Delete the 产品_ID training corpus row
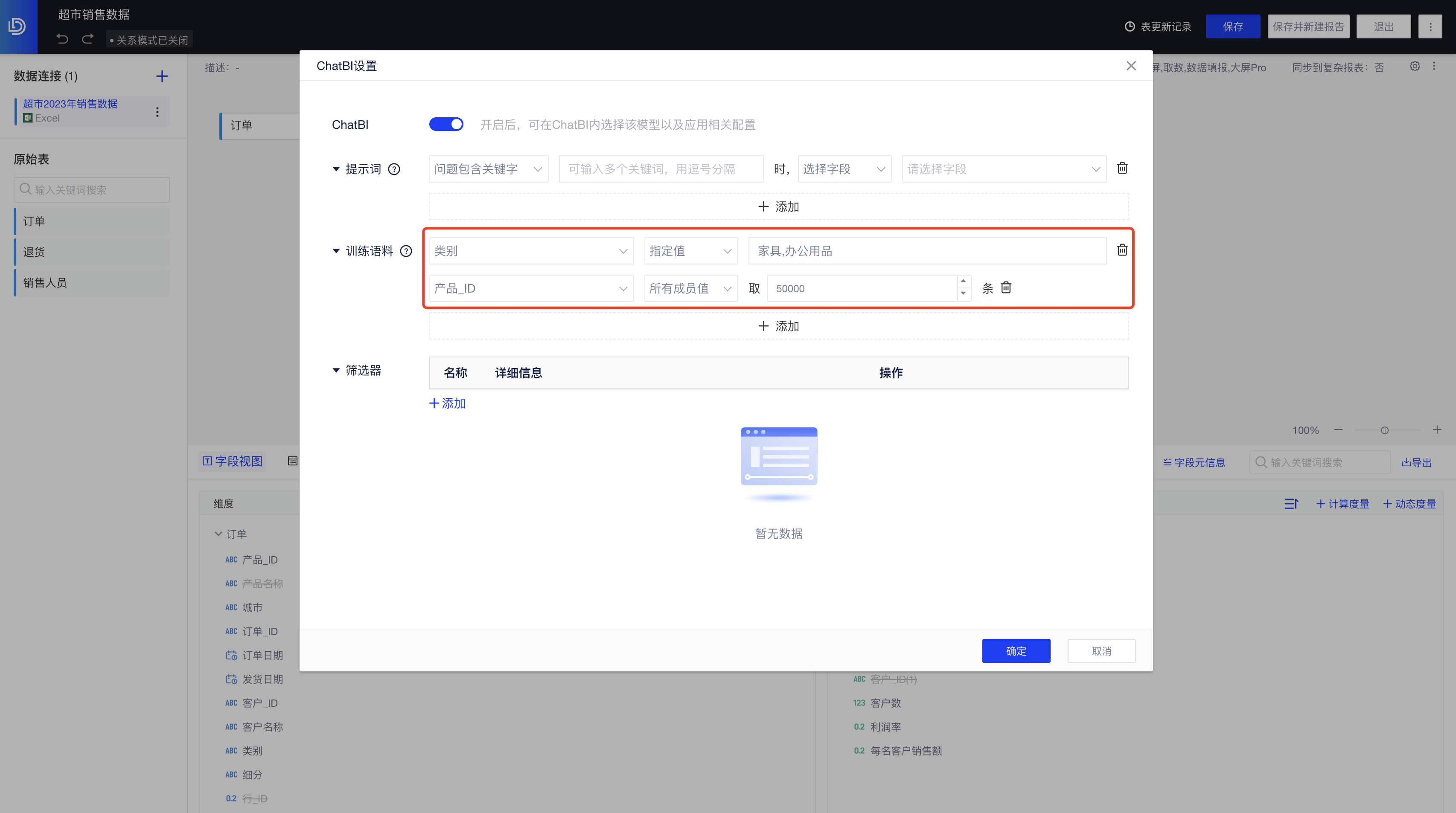Screen dimensions: 1456x813 point(1005,287)
